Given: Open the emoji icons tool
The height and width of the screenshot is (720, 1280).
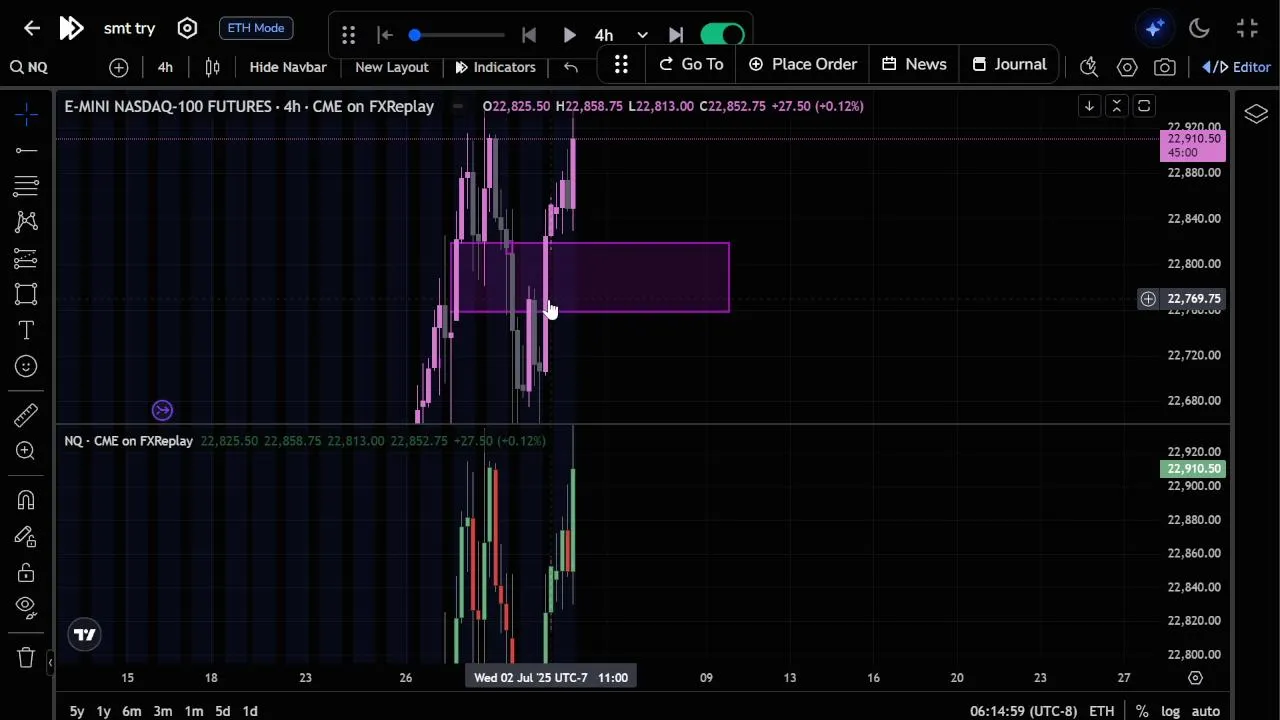Looking at the screenshot, I should tap(27, 366).
